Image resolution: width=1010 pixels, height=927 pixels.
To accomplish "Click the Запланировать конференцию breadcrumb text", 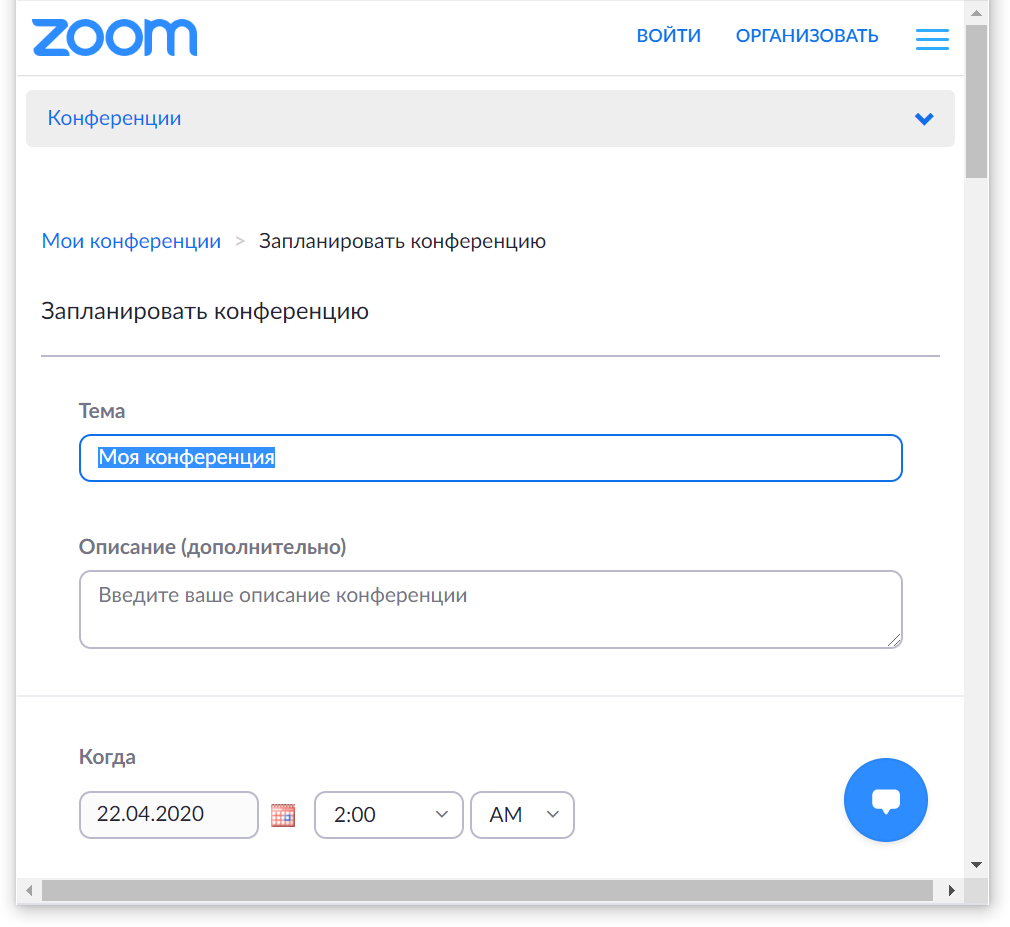I will pyautogui.click(x=402, y=241).
